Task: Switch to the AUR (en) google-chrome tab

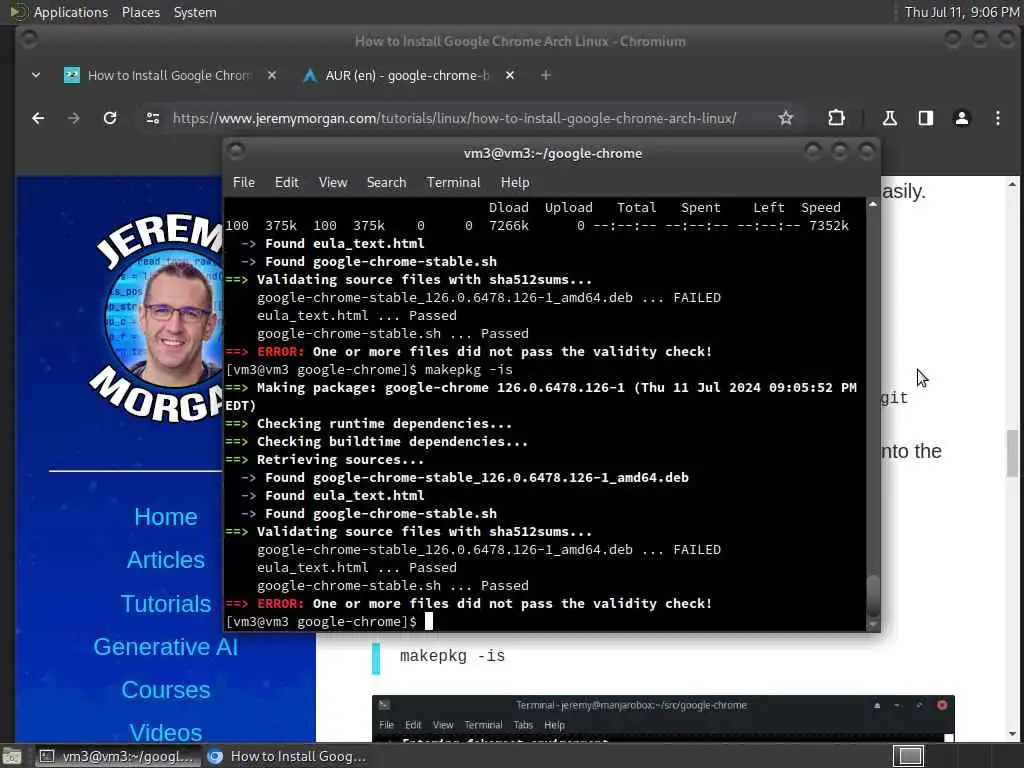Action: tap(408, 76)
